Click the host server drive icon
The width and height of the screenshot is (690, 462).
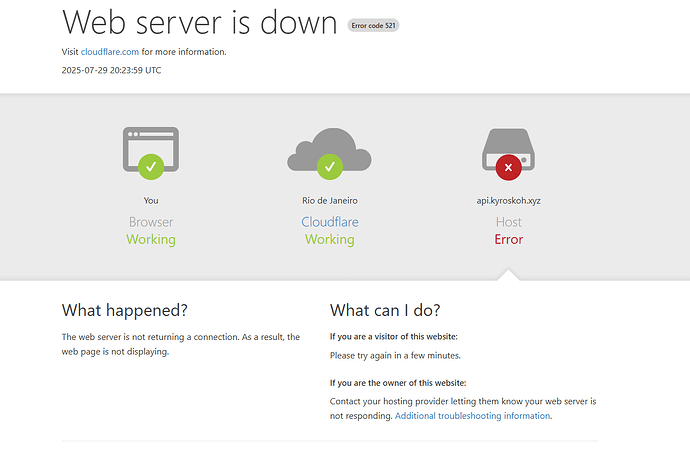508,154
